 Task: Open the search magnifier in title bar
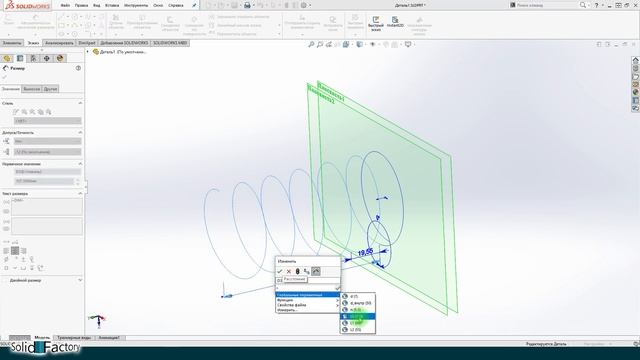[x=583, y=5]
